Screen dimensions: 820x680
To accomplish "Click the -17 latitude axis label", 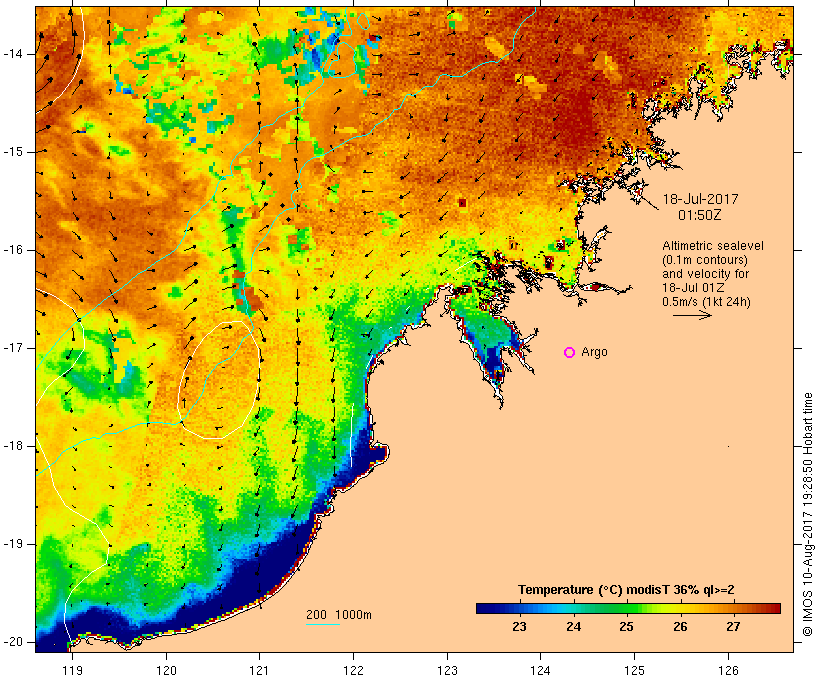I will point(13,348).
